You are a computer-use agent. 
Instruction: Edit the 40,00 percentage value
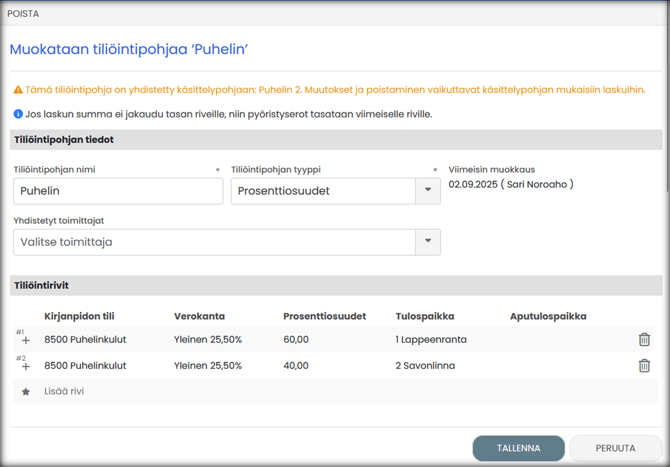pyautogui.click(x=296, y=366)
